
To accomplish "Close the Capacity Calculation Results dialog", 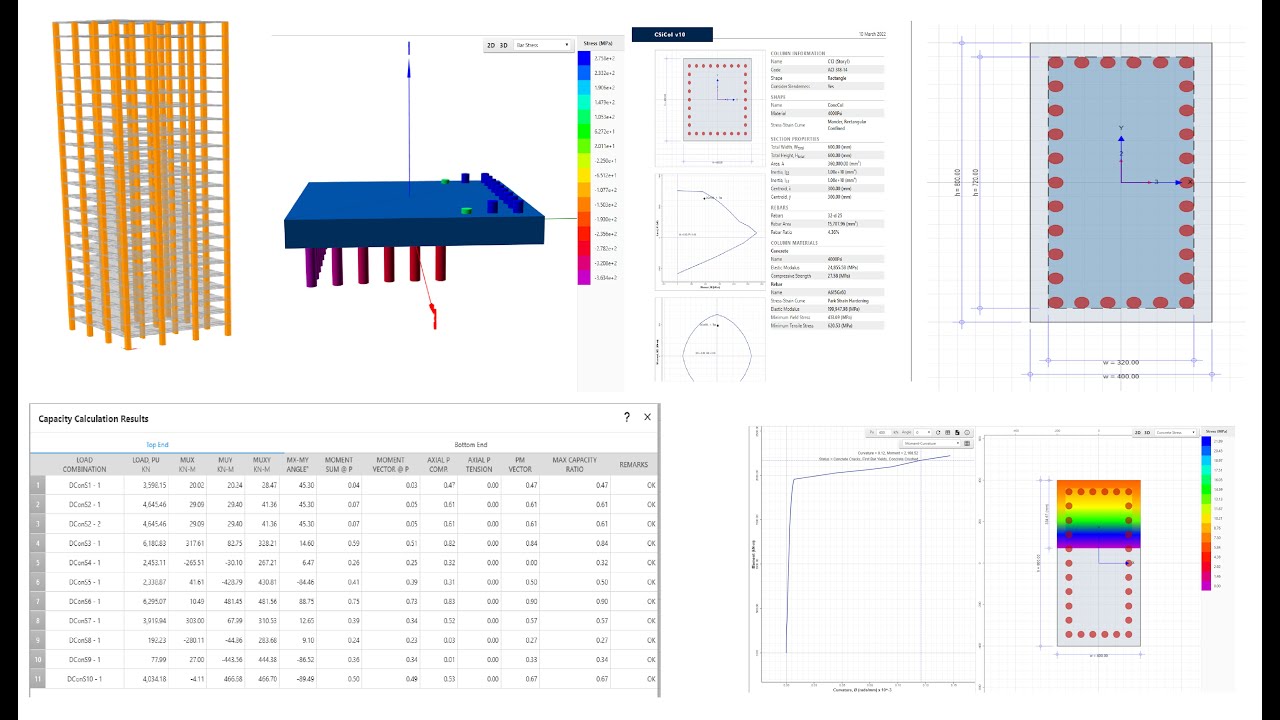I will coord(647,417).
